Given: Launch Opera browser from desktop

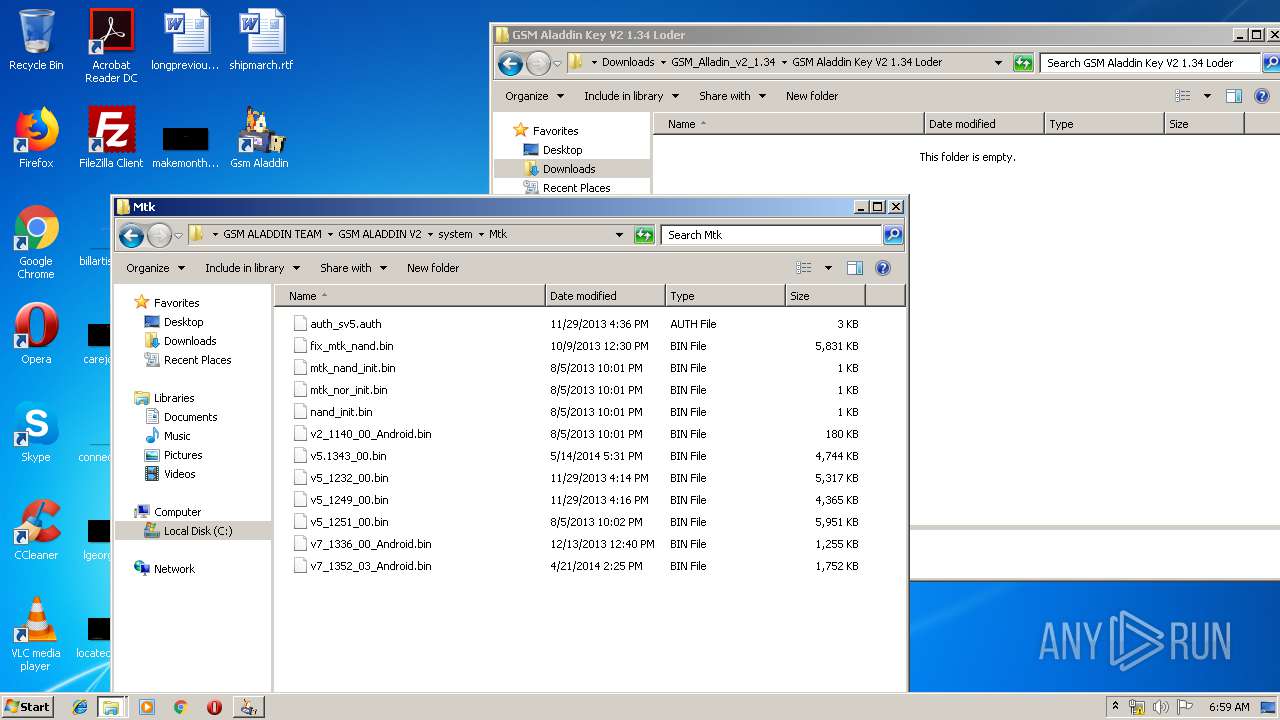Looking at the screenshot, I should click(36, 334).
